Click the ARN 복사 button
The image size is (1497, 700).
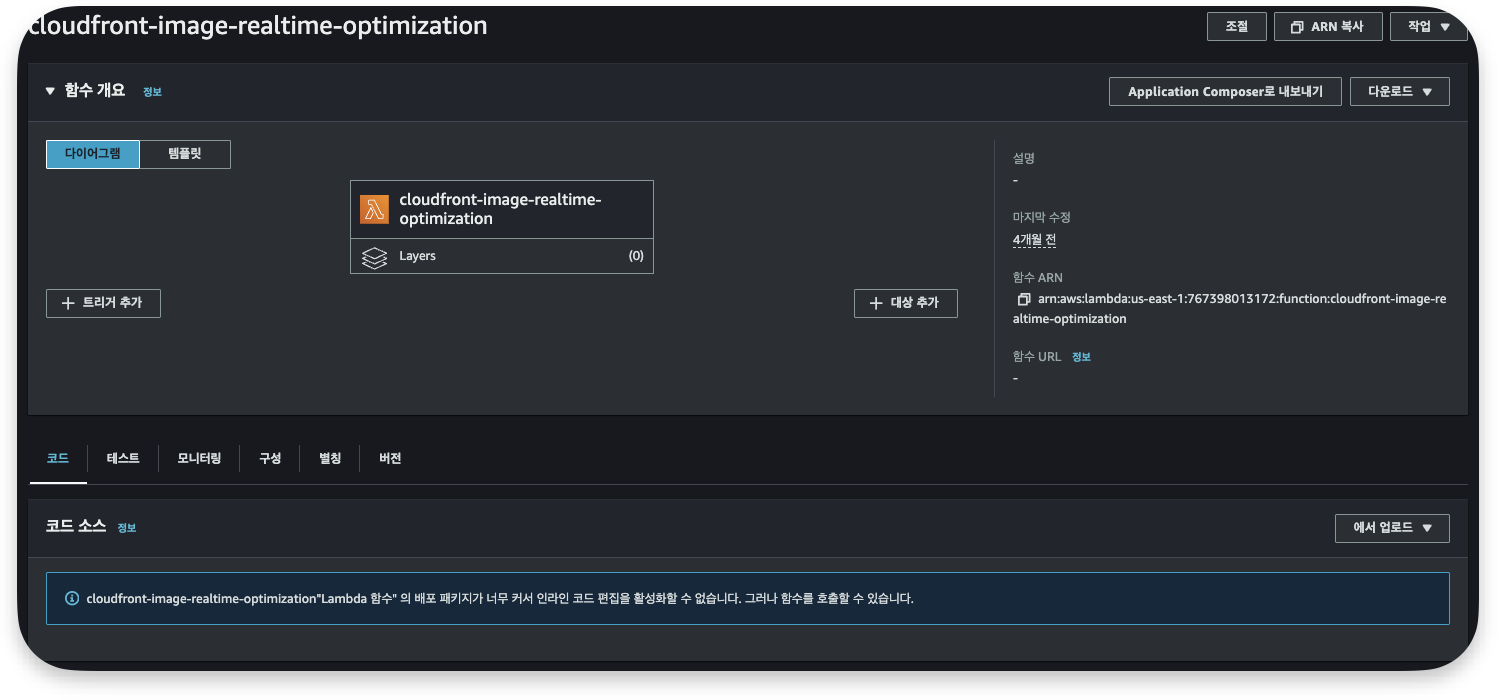1328,27
